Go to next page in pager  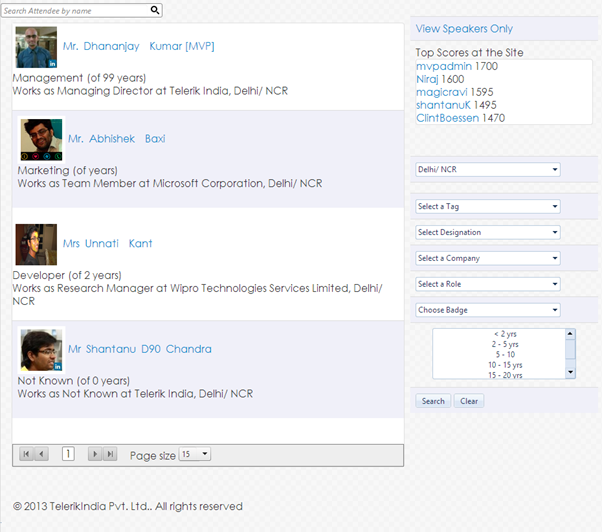(x=95, y=454)
